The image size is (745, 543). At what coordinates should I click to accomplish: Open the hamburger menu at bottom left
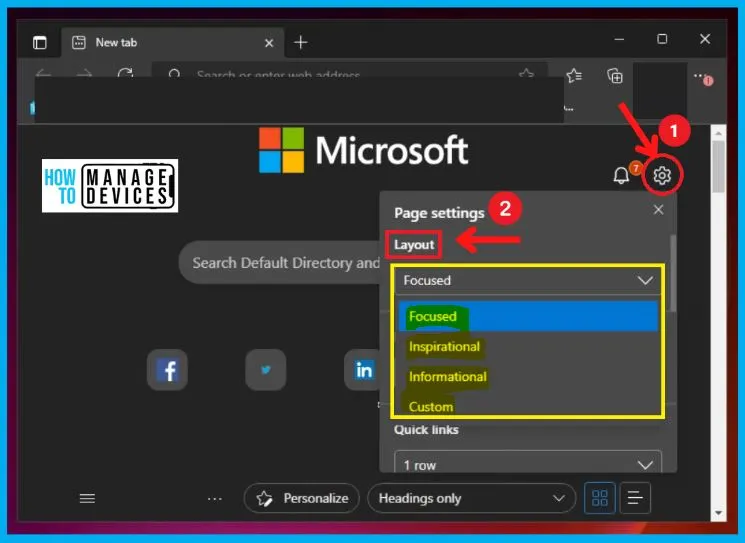(87, 498)
